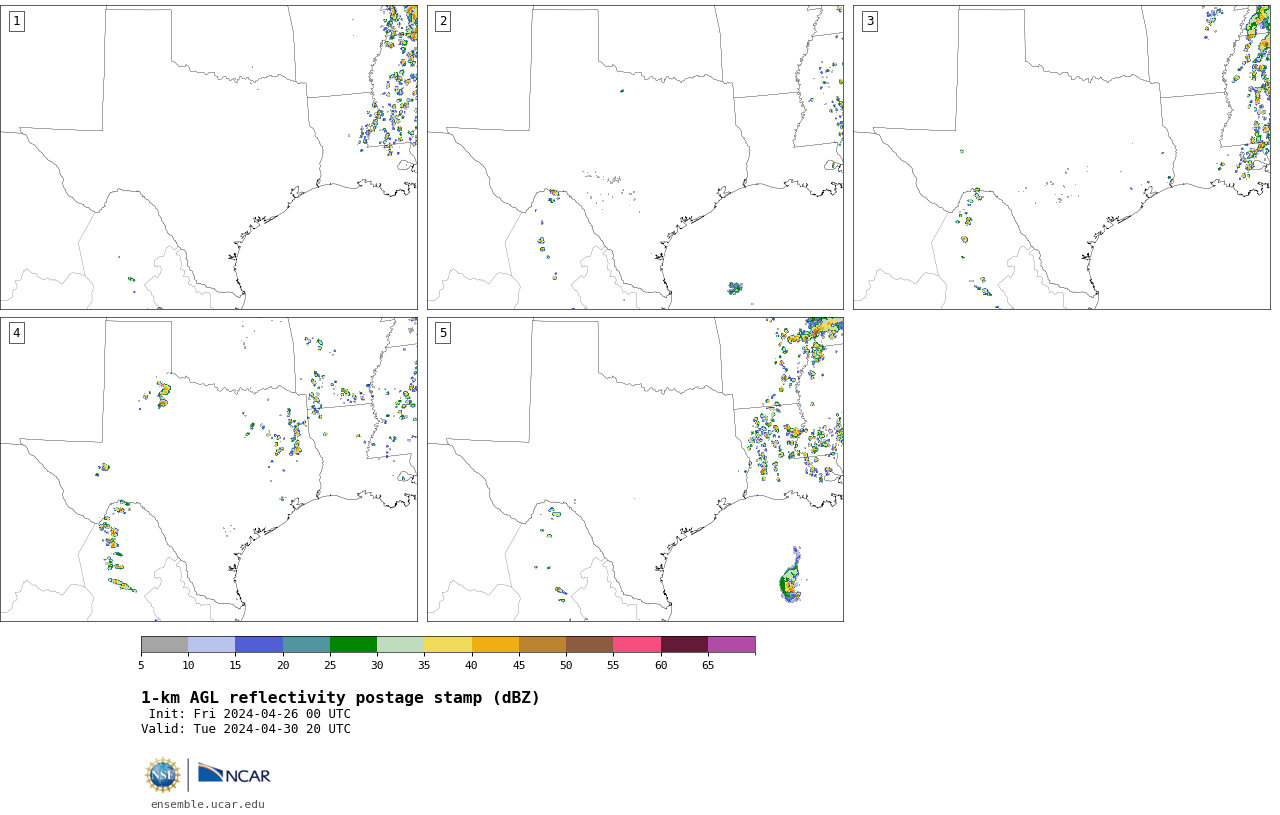Viewport: 1280px width, 815px height.
Task: Click the colorbar tick label 35
Action: pyautogui.click(x=424, y=665)
